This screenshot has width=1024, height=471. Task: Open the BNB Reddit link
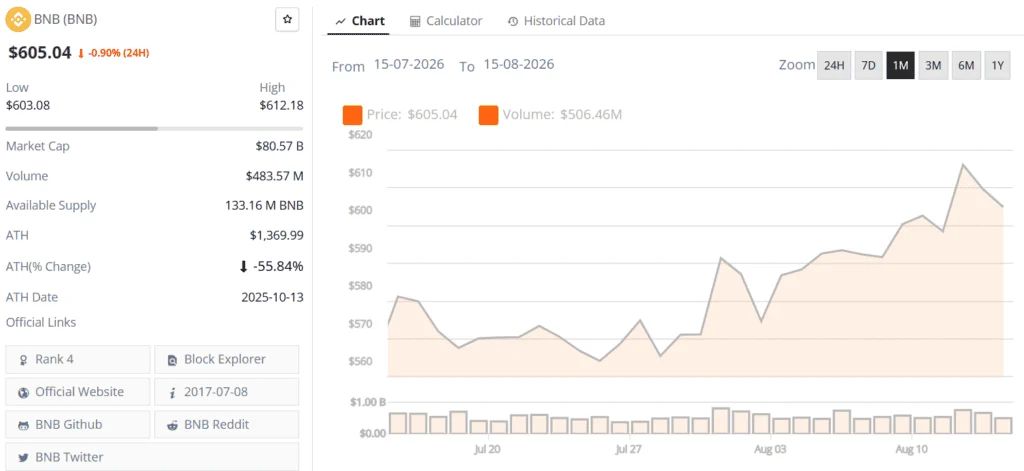pyautogui.click(x=227, y=425)
